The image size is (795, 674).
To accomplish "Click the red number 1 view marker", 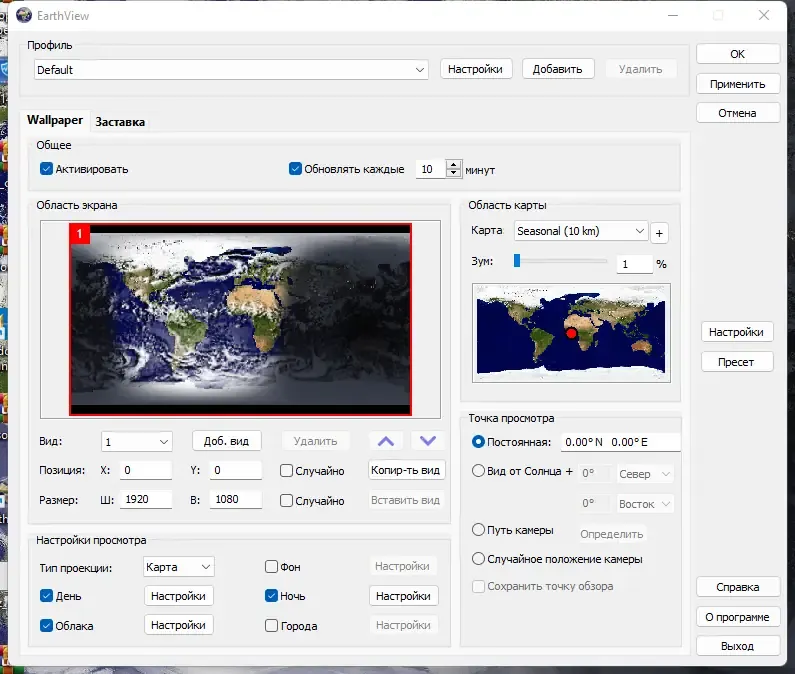I will 80,234.
